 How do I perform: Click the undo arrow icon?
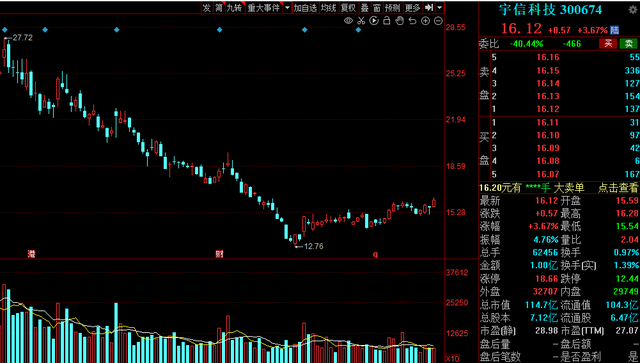tap(412, 21)
